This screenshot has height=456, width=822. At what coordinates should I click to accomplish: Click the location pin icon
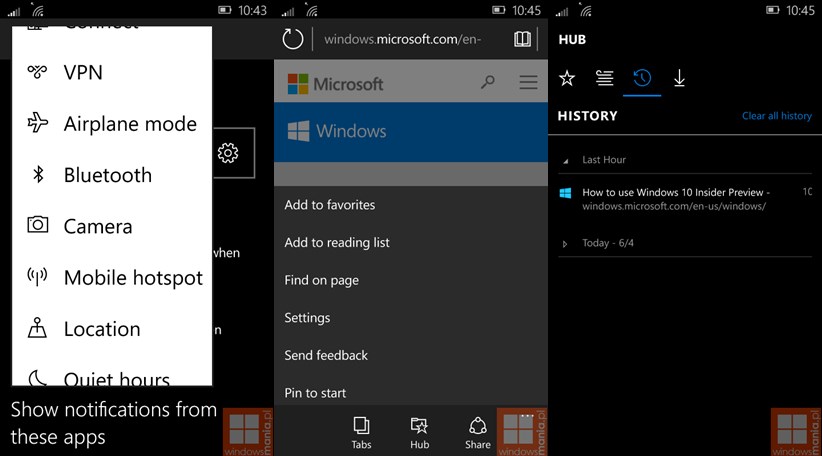tap(37, 328)
